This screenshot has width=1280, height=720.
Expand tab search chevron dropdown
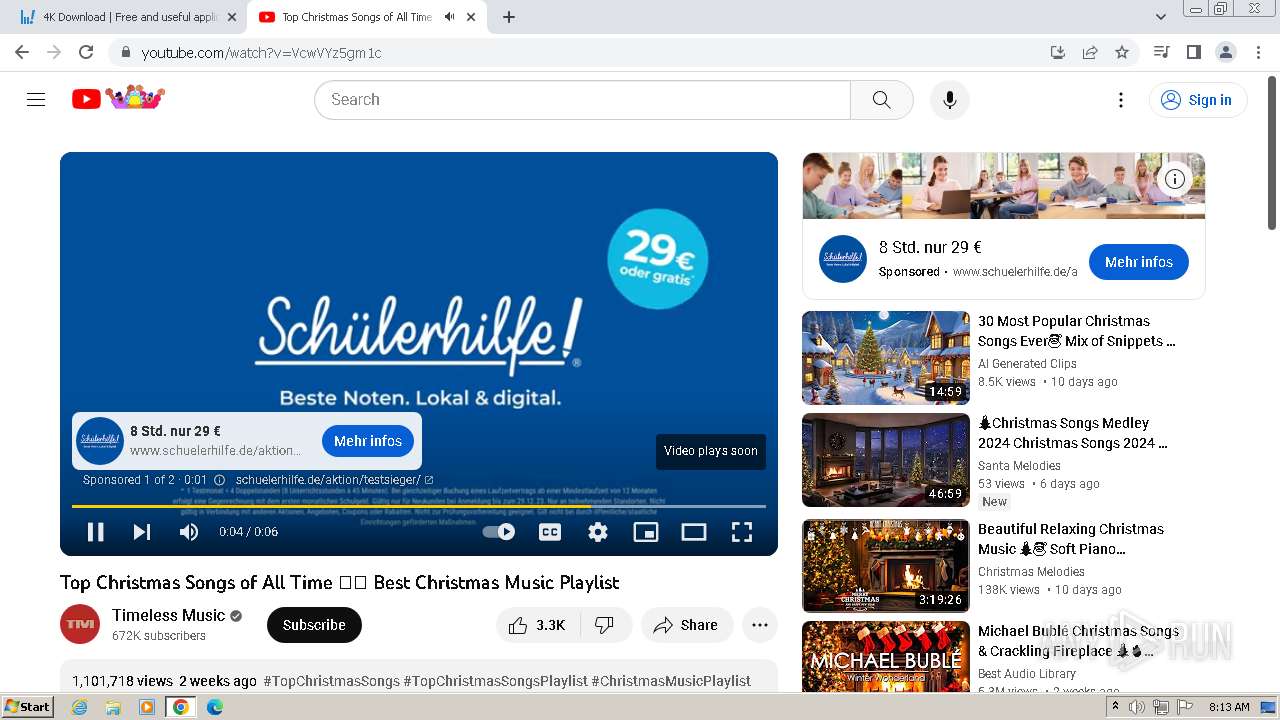click(1161, 17)
